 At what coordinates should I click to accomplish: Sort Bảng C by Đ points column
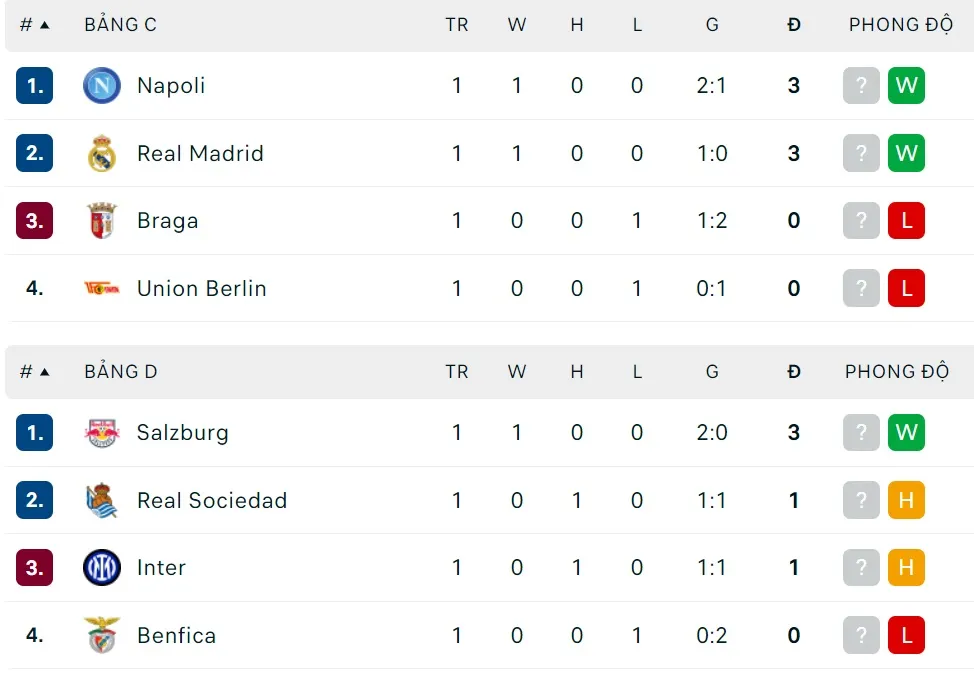[x=794, y=25]
